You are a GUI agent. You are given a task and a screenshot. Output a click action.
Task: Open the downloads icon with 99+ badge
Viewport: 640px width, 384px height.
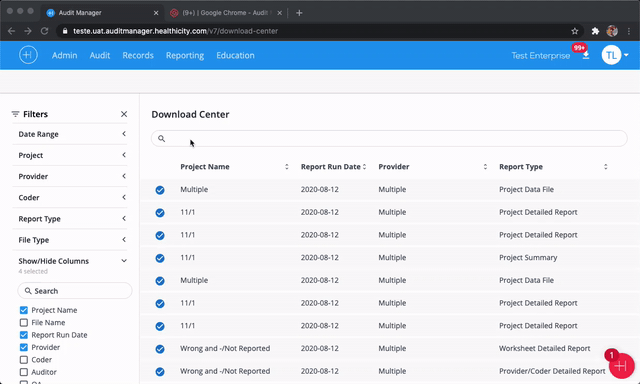point(586,55)
